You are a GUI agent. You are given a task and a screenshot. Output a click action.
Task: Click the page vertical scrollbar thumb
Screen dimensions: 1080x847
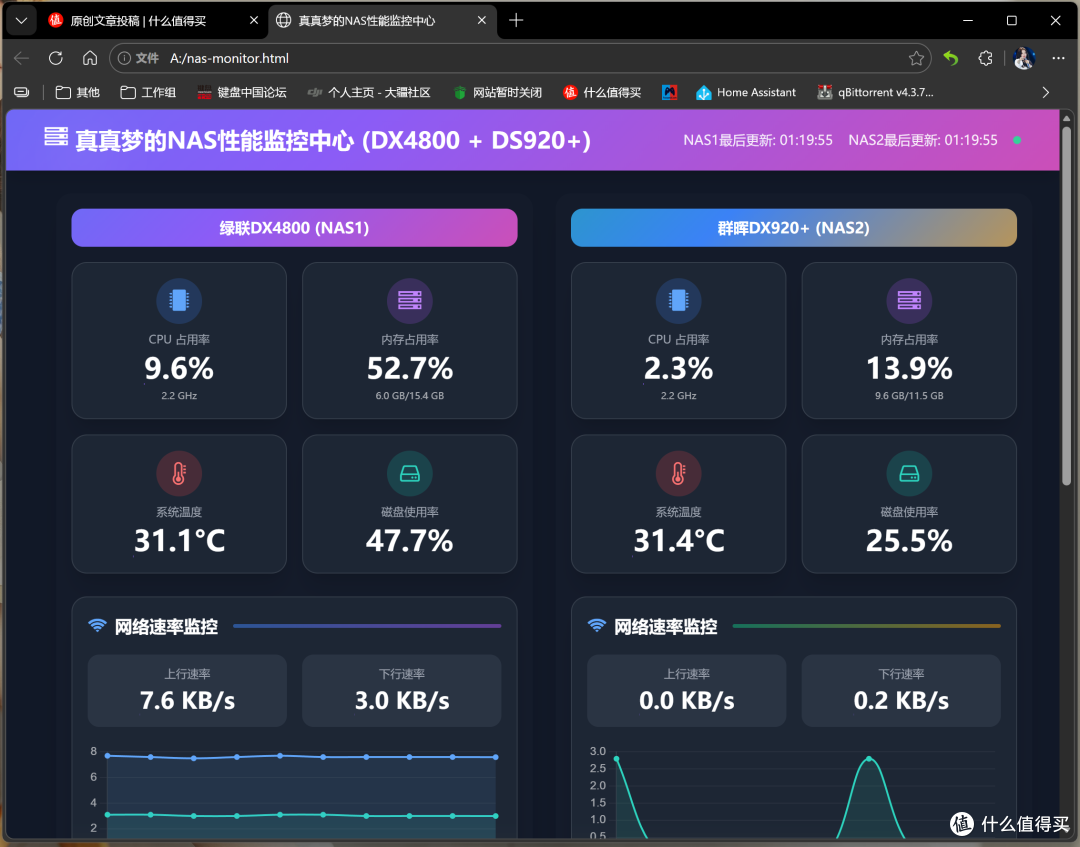1066,306
